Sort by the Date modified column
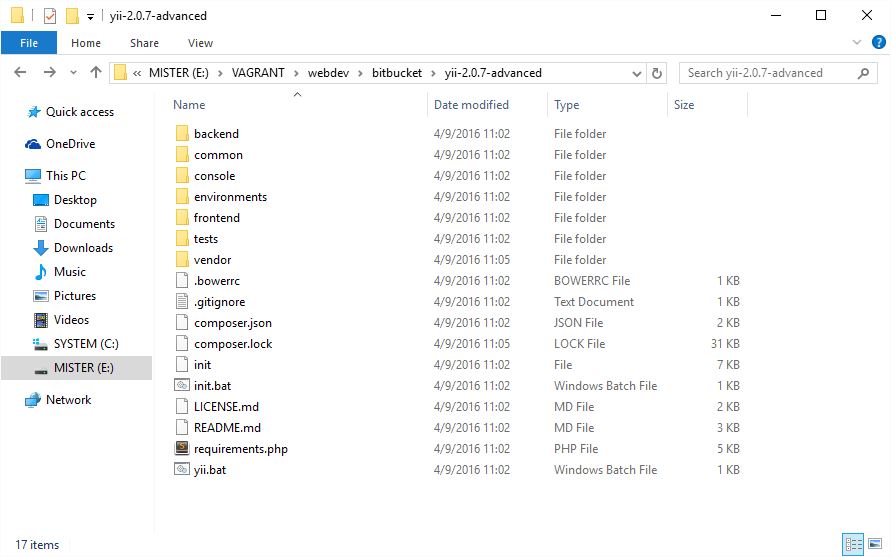Image resolution: width=891 pixels, height=557 pixels. click(x=471, y=105)
